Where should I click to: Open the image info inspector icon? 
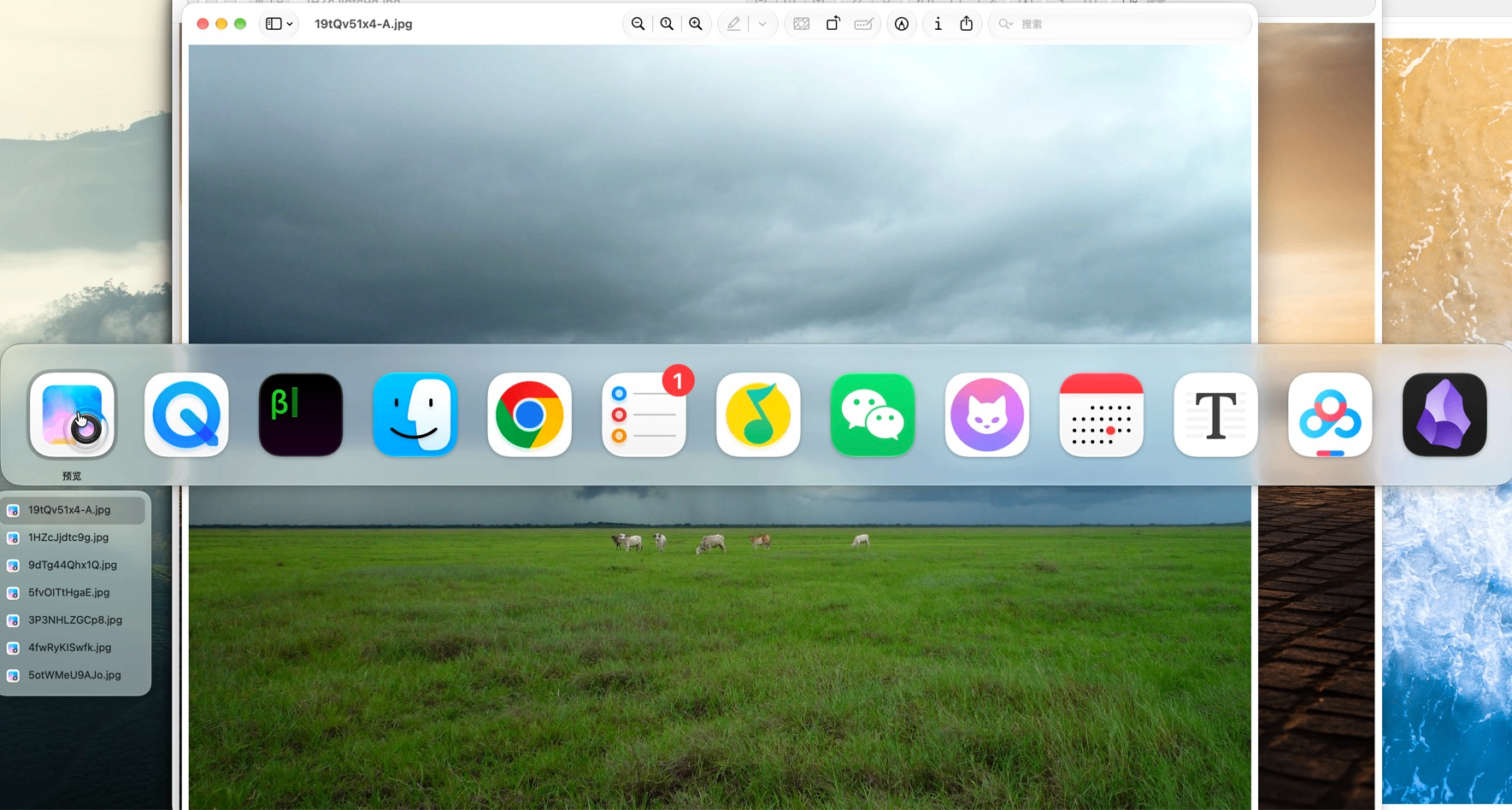[x=938, y=24]
